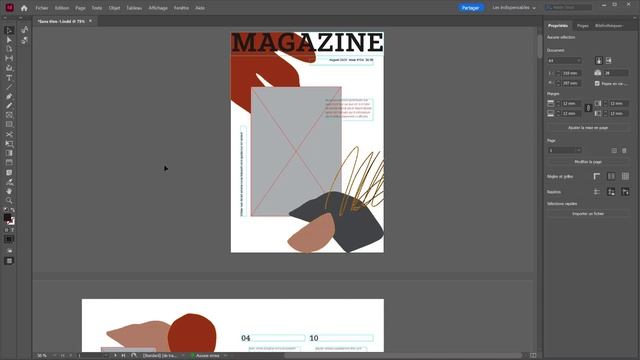Click the document width stepper
This screenshot has height=360, width=640.
pyautogui.click(x=558, y=73)
